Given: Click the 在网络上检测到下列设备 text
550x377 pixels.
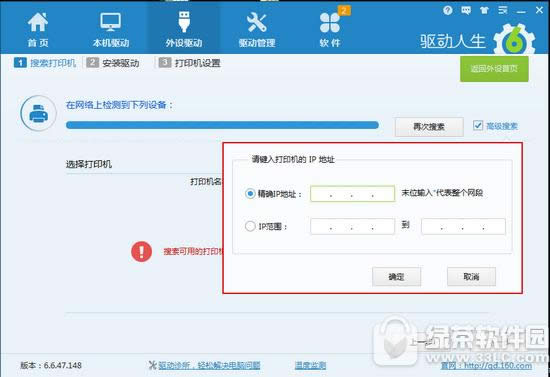Looking at the screenshot, I should point(119,105).
